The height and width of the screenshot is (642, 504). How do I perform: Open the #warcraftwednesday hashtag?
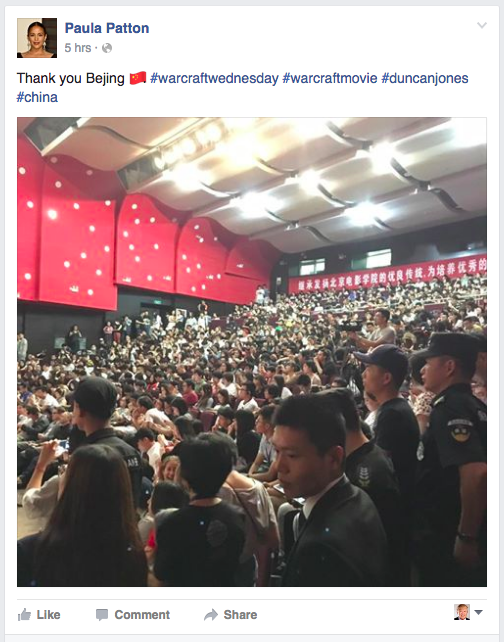coord(214,78)
